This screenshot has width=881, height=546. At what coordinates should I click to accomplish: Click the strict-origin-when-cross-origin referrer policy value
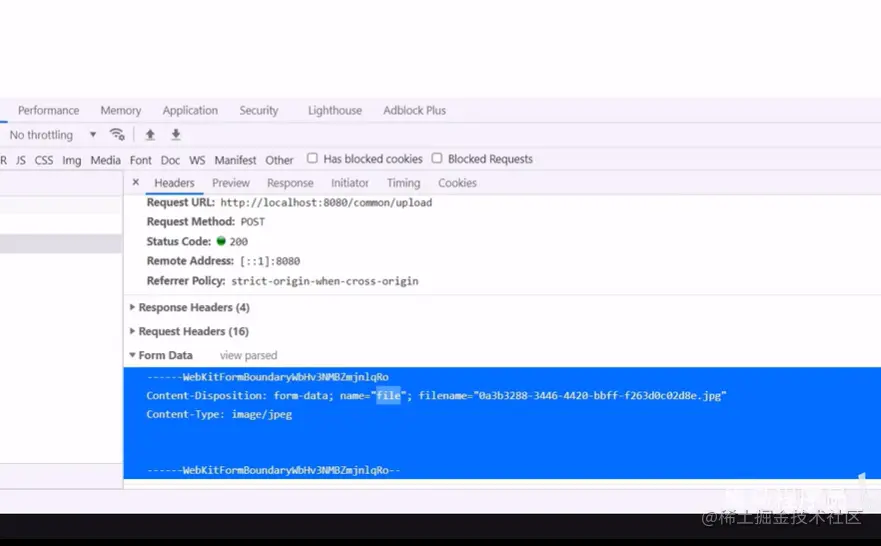[x=325, y=281]
